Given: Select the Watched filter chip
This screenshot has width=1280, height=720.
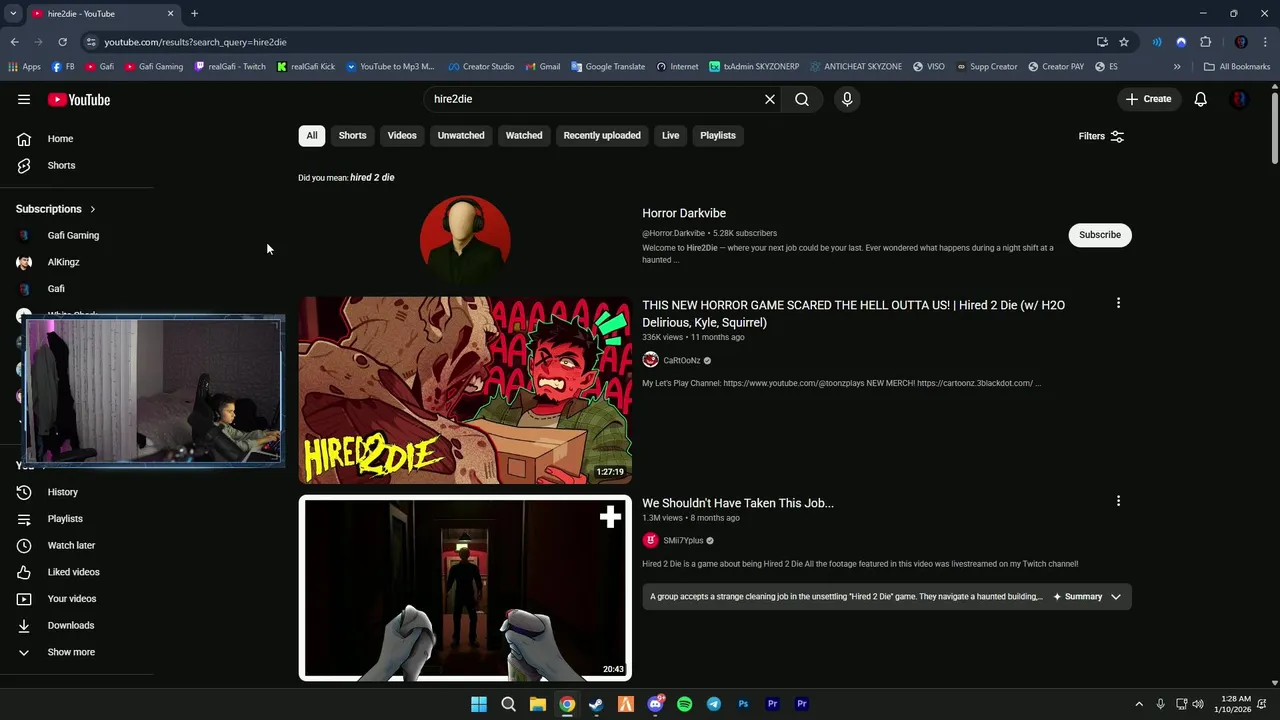Looking at the screenshot, I should coord(524,136).
